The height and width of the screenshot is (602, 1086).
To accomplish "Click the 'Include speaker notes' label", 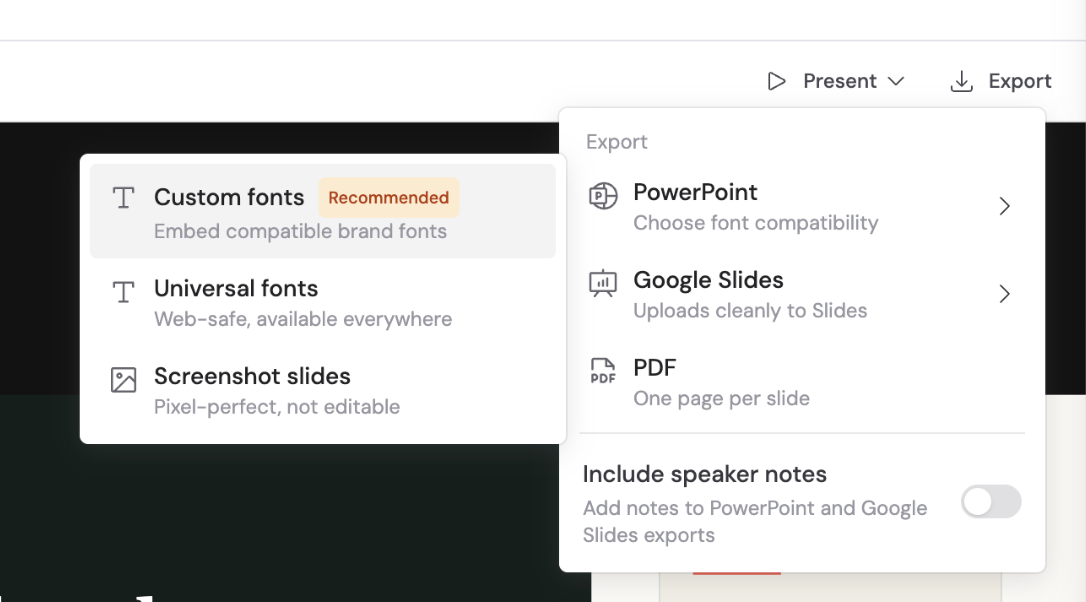I will coord(704,475).
